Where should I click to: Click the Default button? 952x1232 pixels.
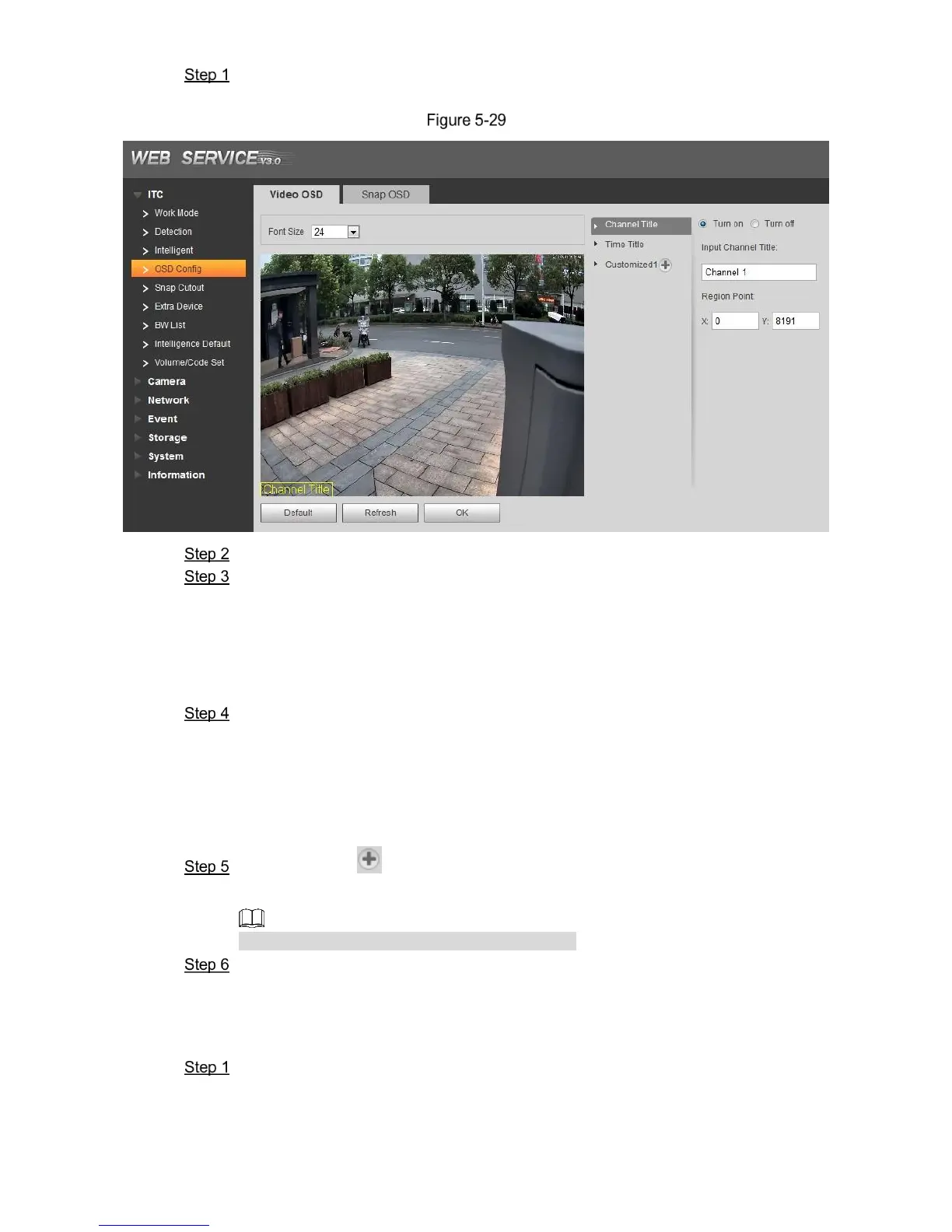[299, 513]
